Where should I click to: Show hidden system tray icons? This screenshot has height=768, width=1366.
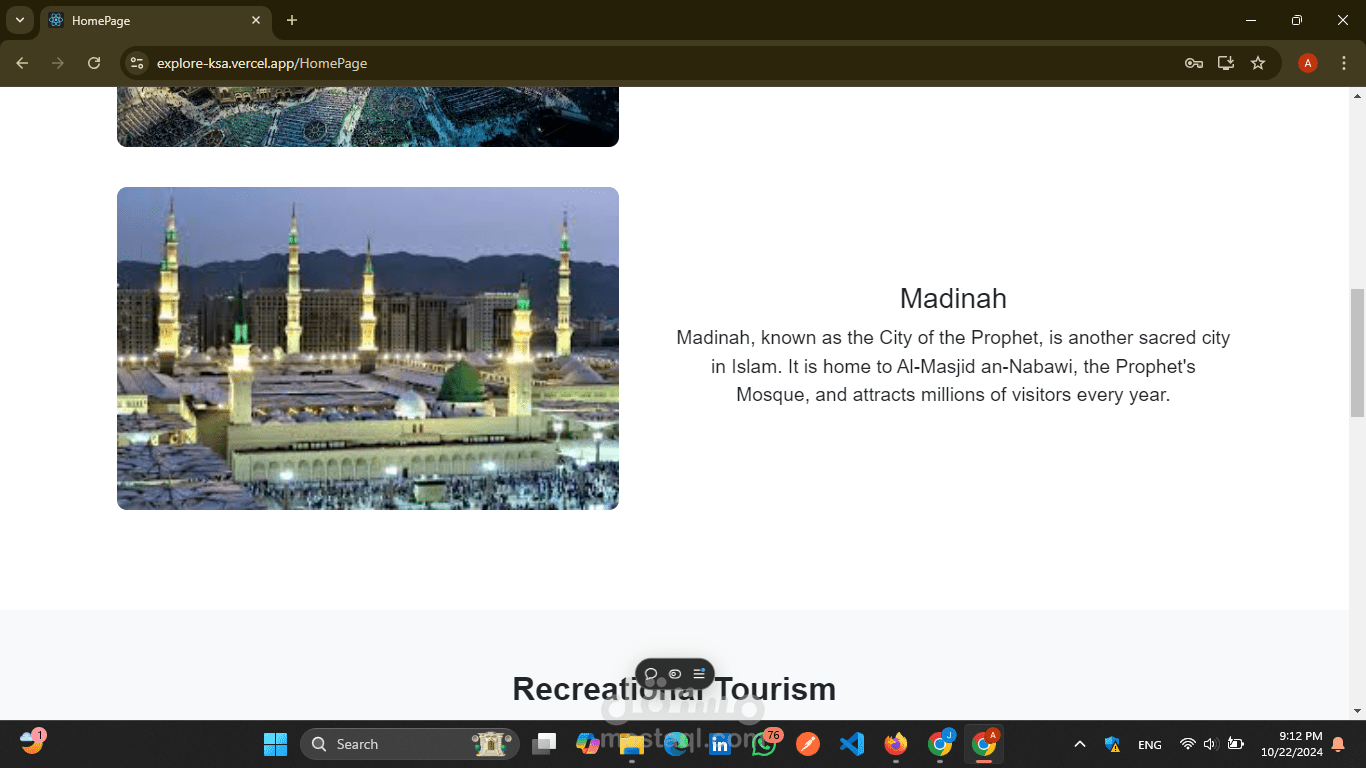1080,744
